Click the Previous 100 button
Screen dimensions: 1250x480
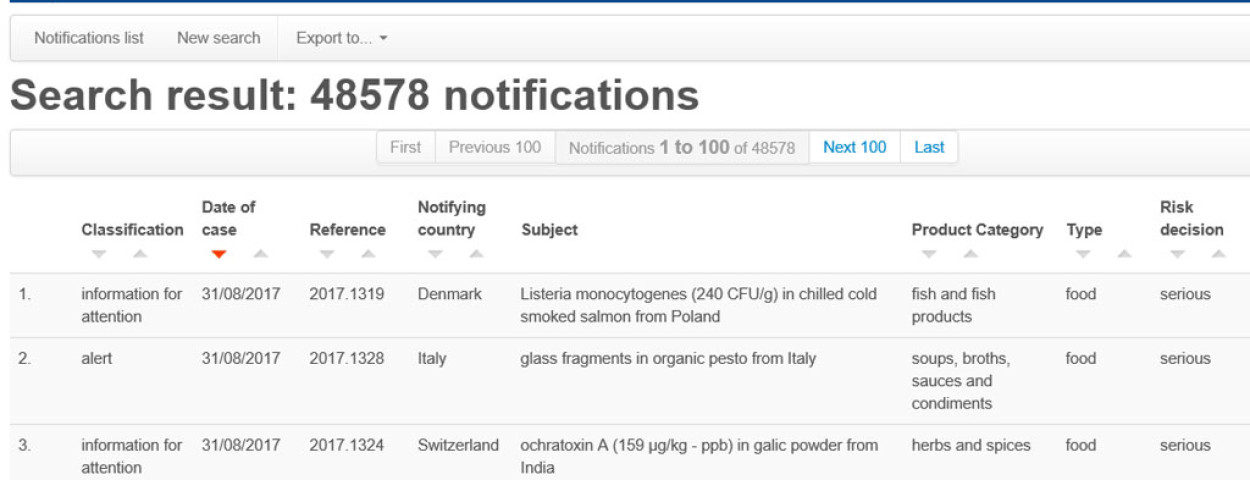pos(495,148)
